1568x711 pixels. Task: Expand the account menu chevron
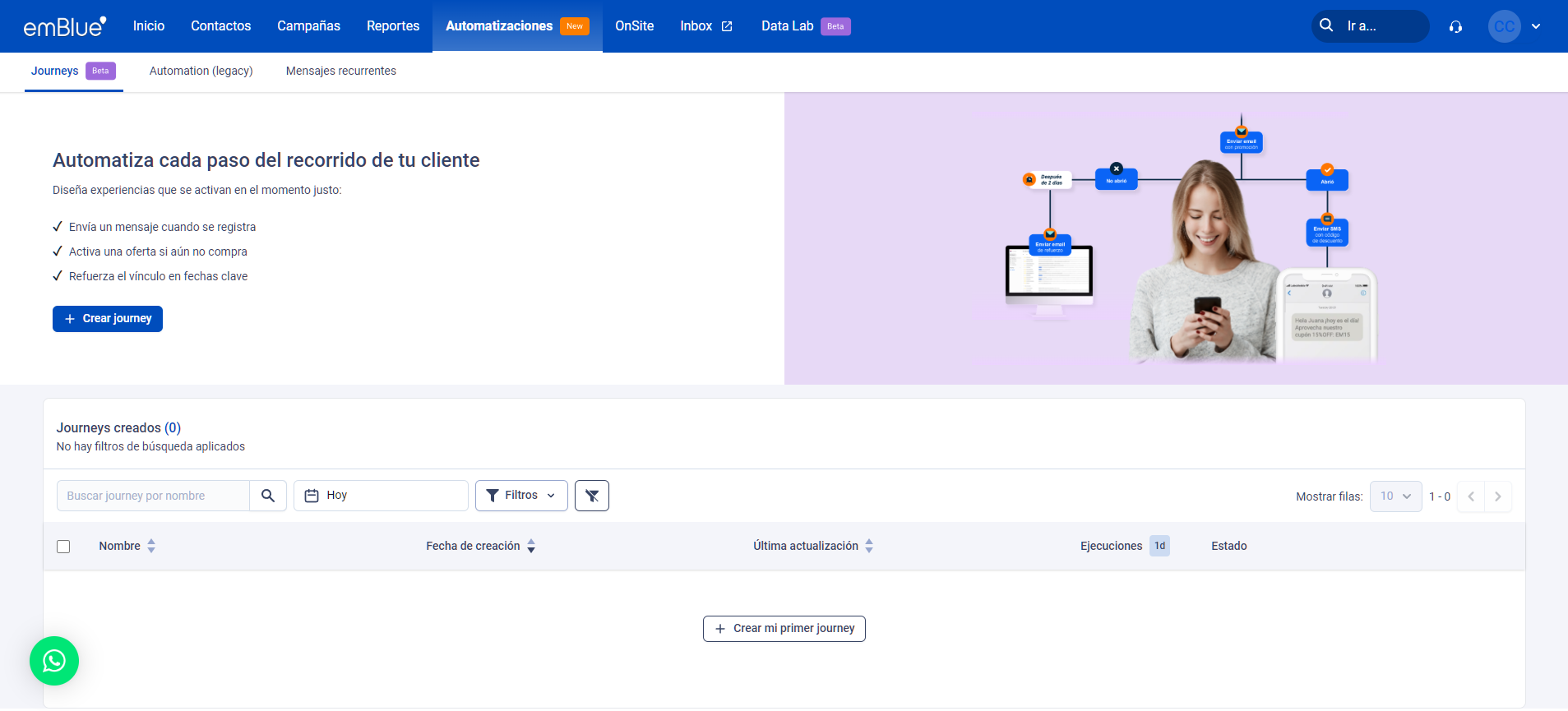tap(1536, 26)
